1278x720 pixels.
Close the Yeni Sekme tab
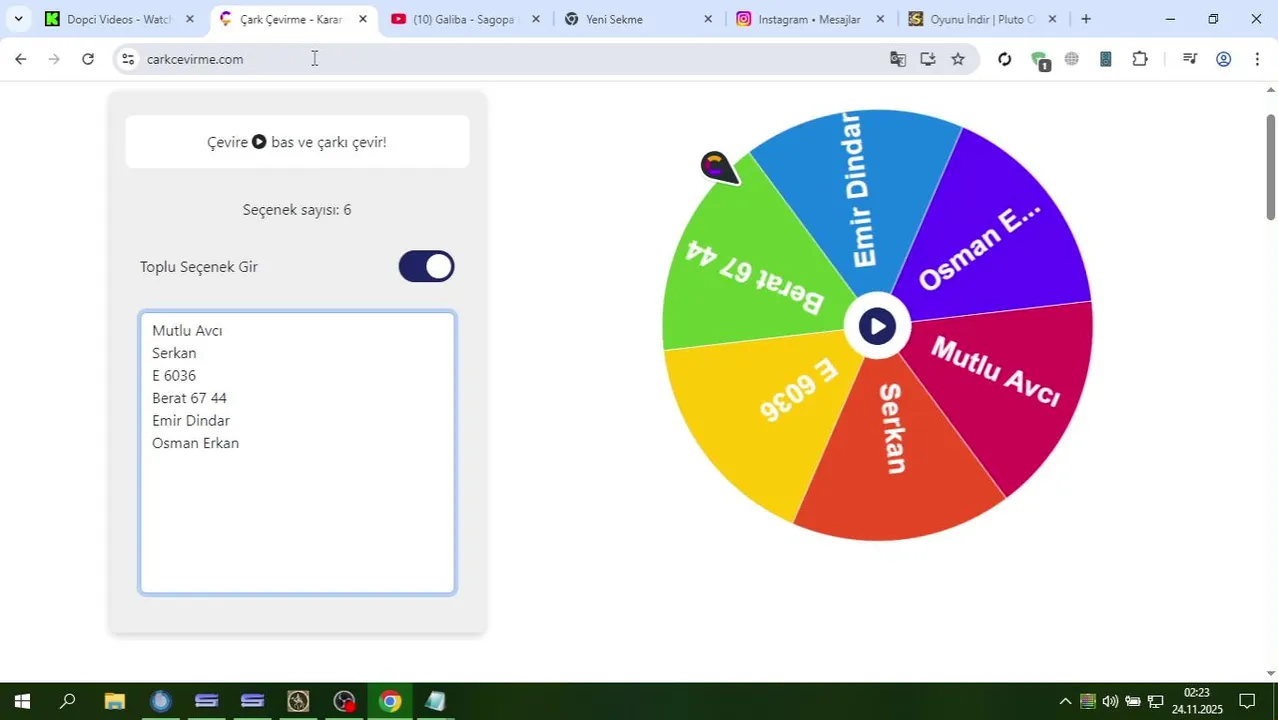(x=708, y=19)
